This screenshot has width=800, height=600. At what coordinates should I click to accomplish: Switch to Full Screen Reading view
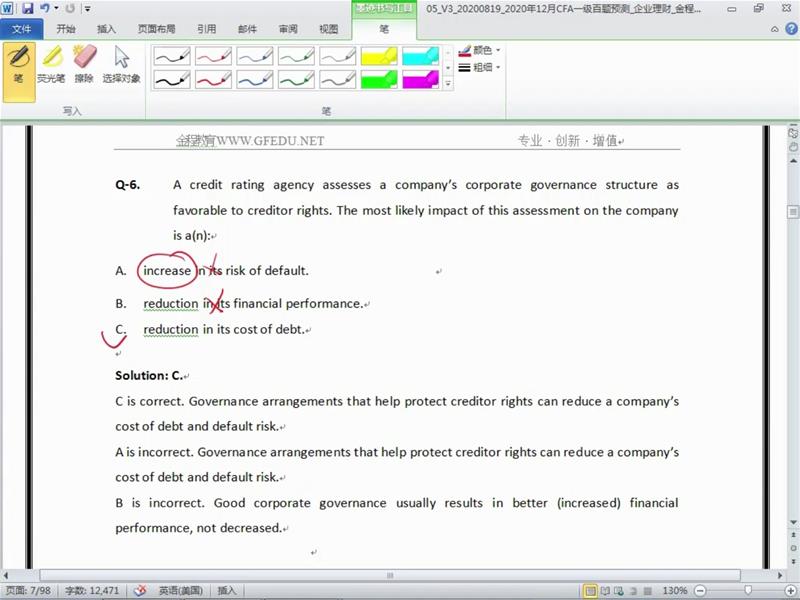[x=605, y=591]
